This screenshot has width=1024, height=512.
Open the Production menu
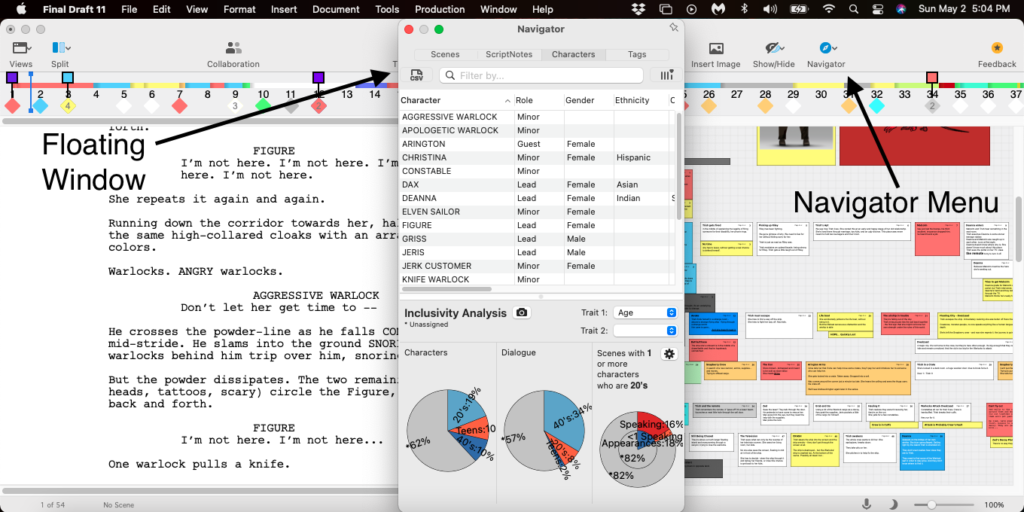[439, 9]
